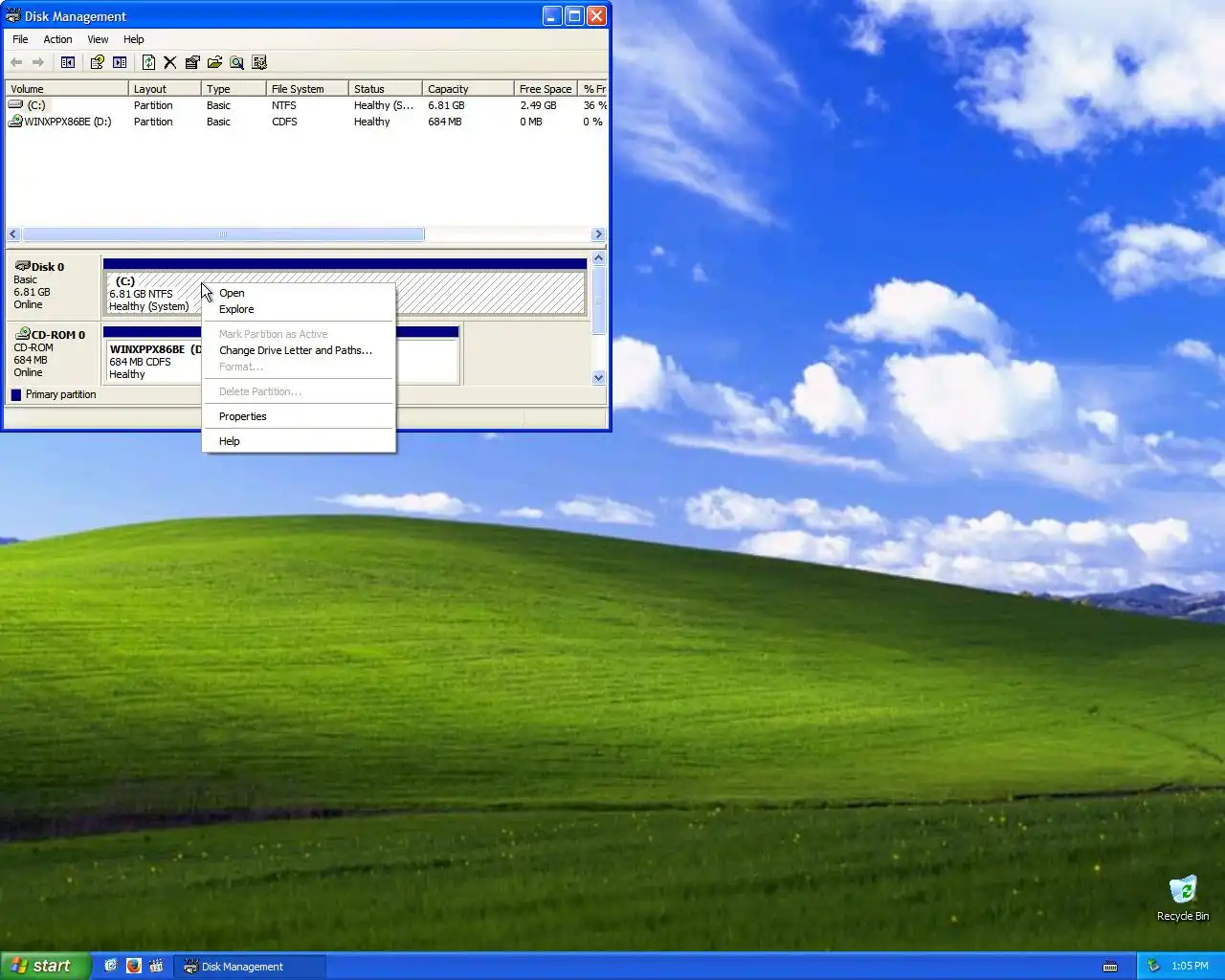Click the third quick launch icon
This screenshot has height=980, width=1225.
(156, 966)
